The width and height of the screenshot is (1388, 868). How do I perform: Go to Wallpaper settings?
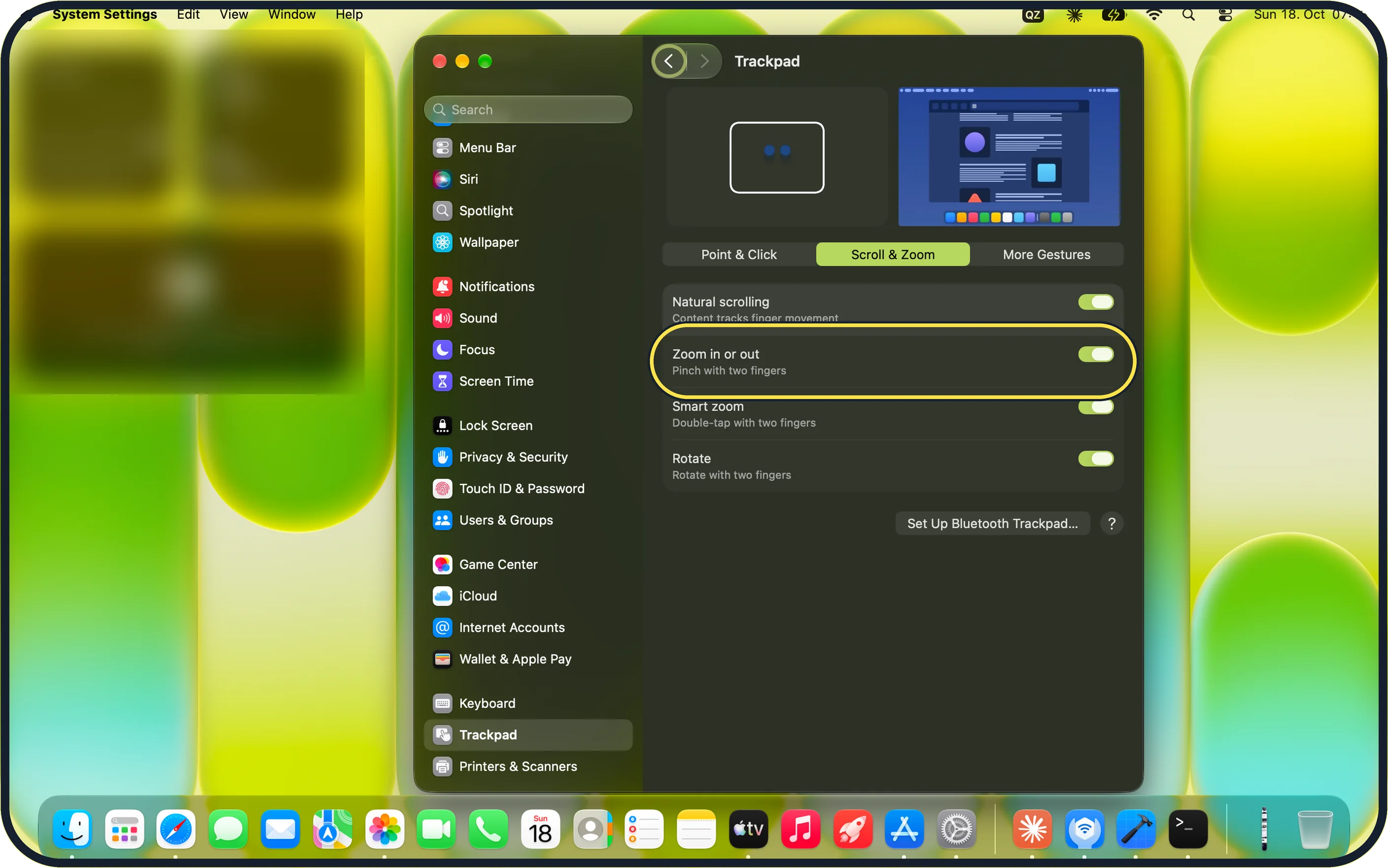[528, 242]
